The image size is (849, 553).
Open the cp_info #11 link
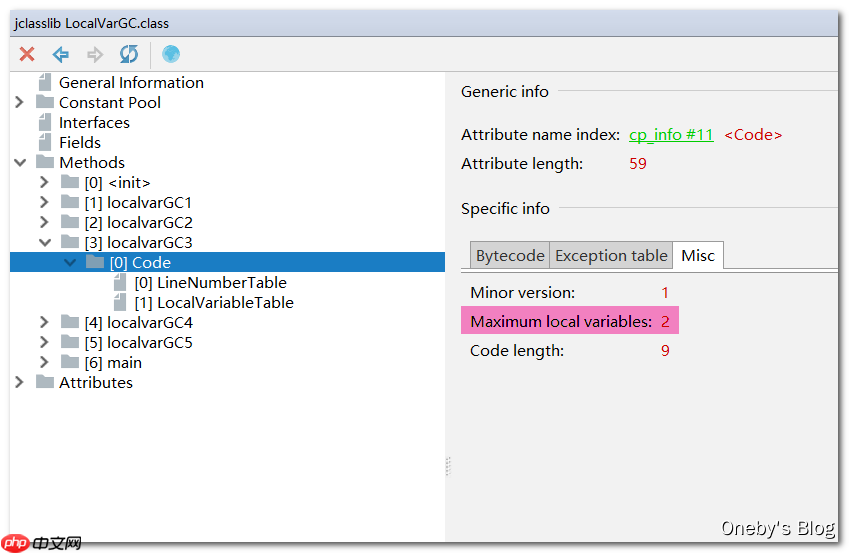pyautogui.click(x=671, y=135)
